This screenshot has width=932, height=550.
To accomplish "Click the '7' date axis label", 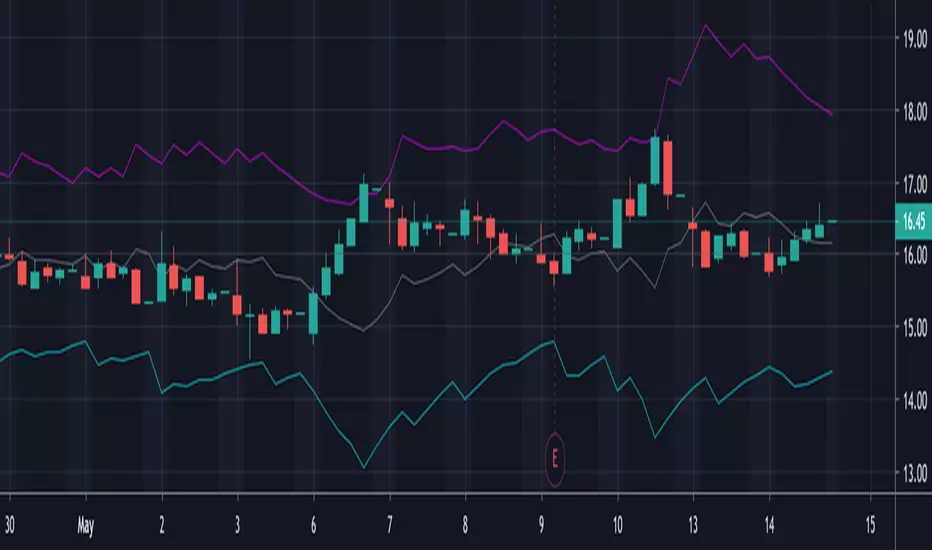I will pyautogui.click(x=389, y=525).
